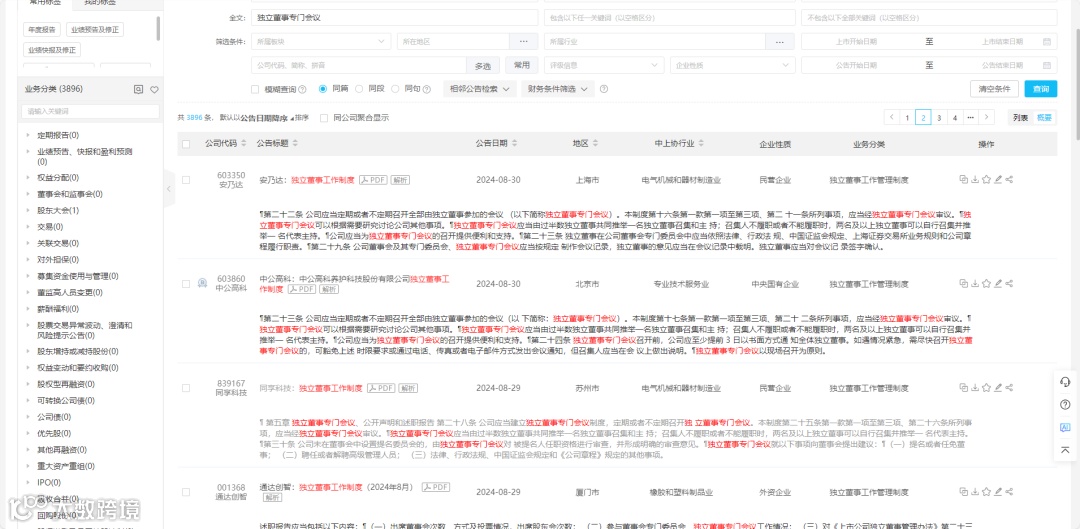Open the 评级信息 dropdown

(x=603, y=65)
